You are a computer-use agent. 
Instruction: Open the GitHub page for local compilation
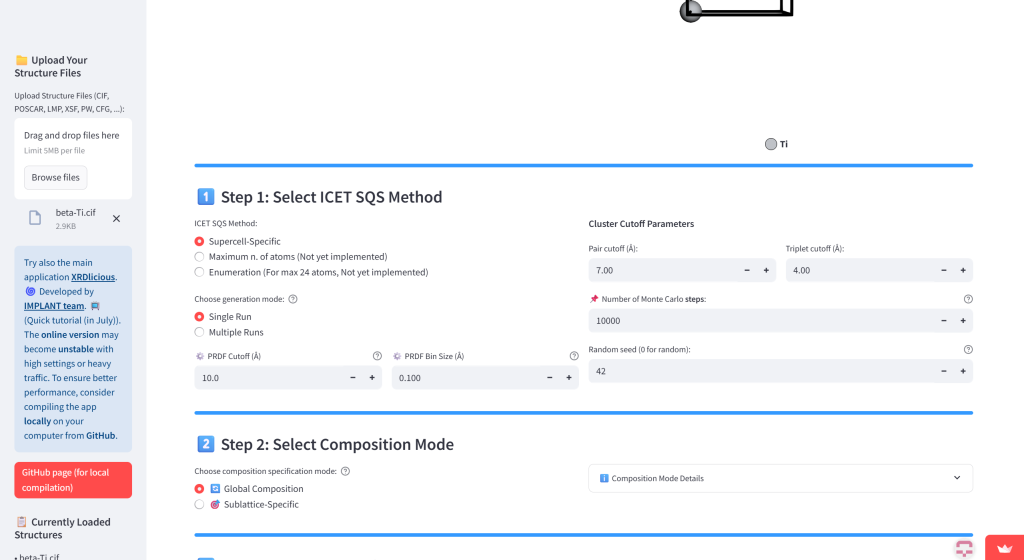[73, 480]
